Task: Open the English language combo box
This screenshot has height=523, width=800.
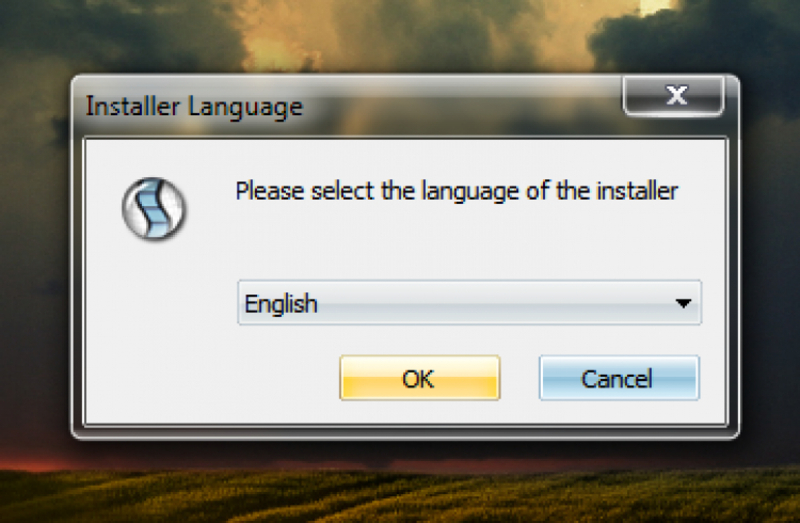Action: tap(469, 303)
